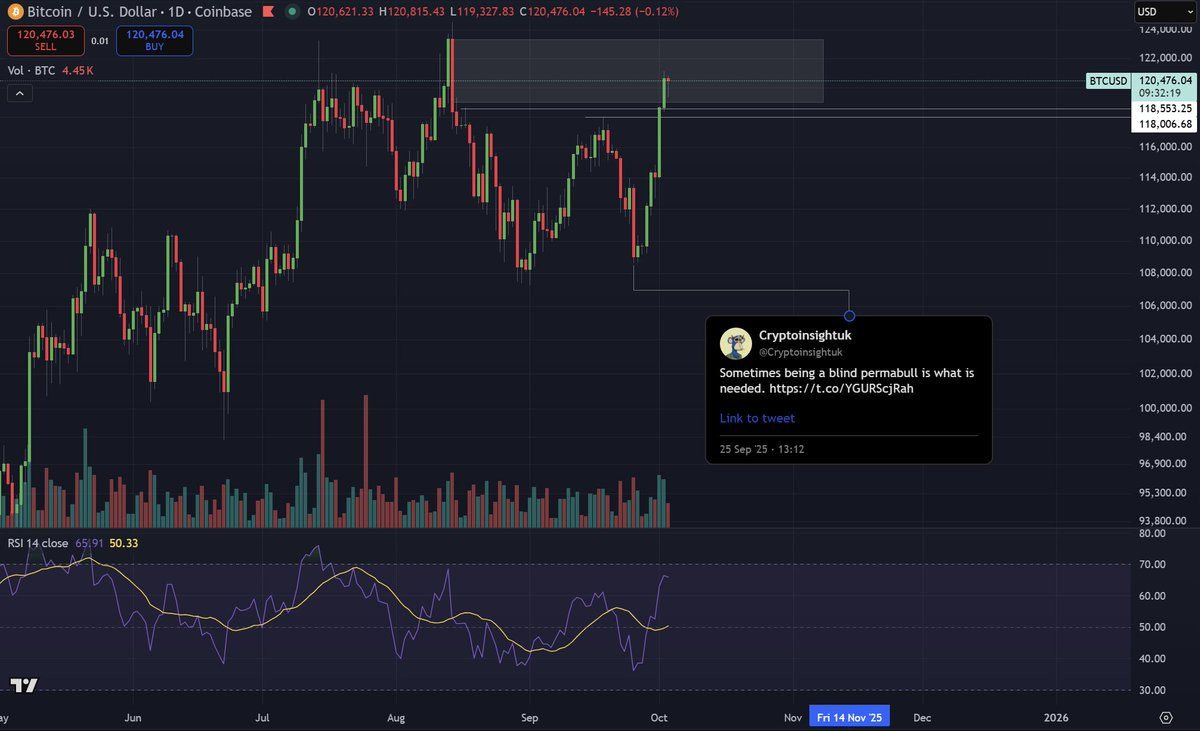The image size is (1200, 731).
Task: Select the Vol · BTC indicator legend
Action: pyautogui.click(x=31, y=71)
